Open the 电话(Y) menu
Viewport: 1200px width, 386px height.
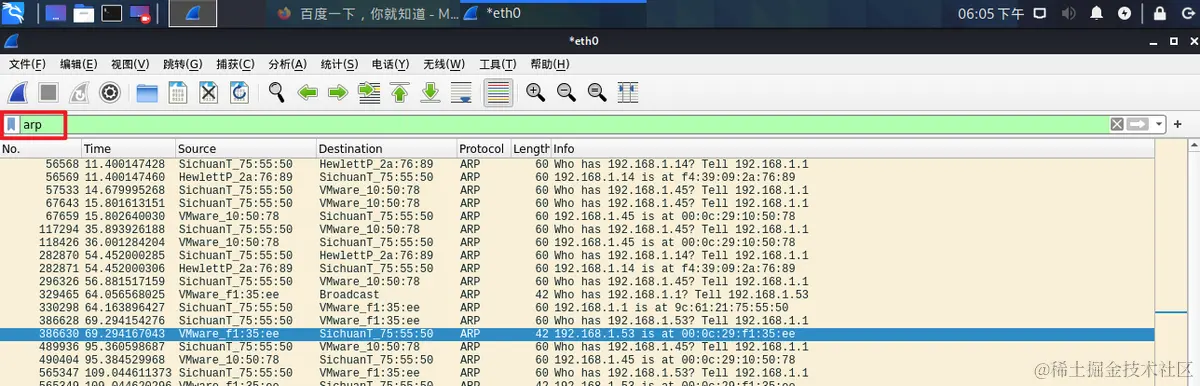(391, 64)
